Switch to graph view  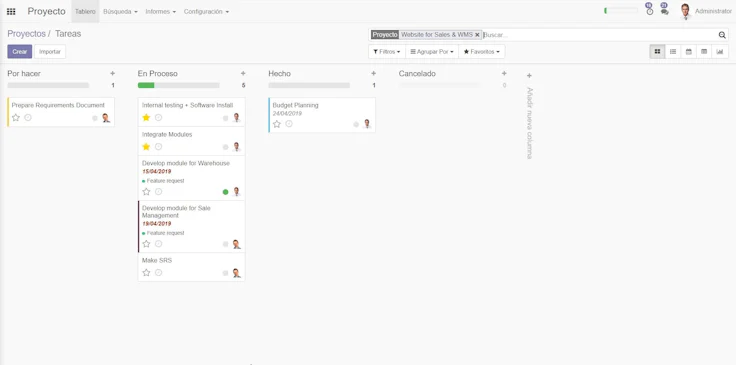pyautogui.click(x=720, y=52)
